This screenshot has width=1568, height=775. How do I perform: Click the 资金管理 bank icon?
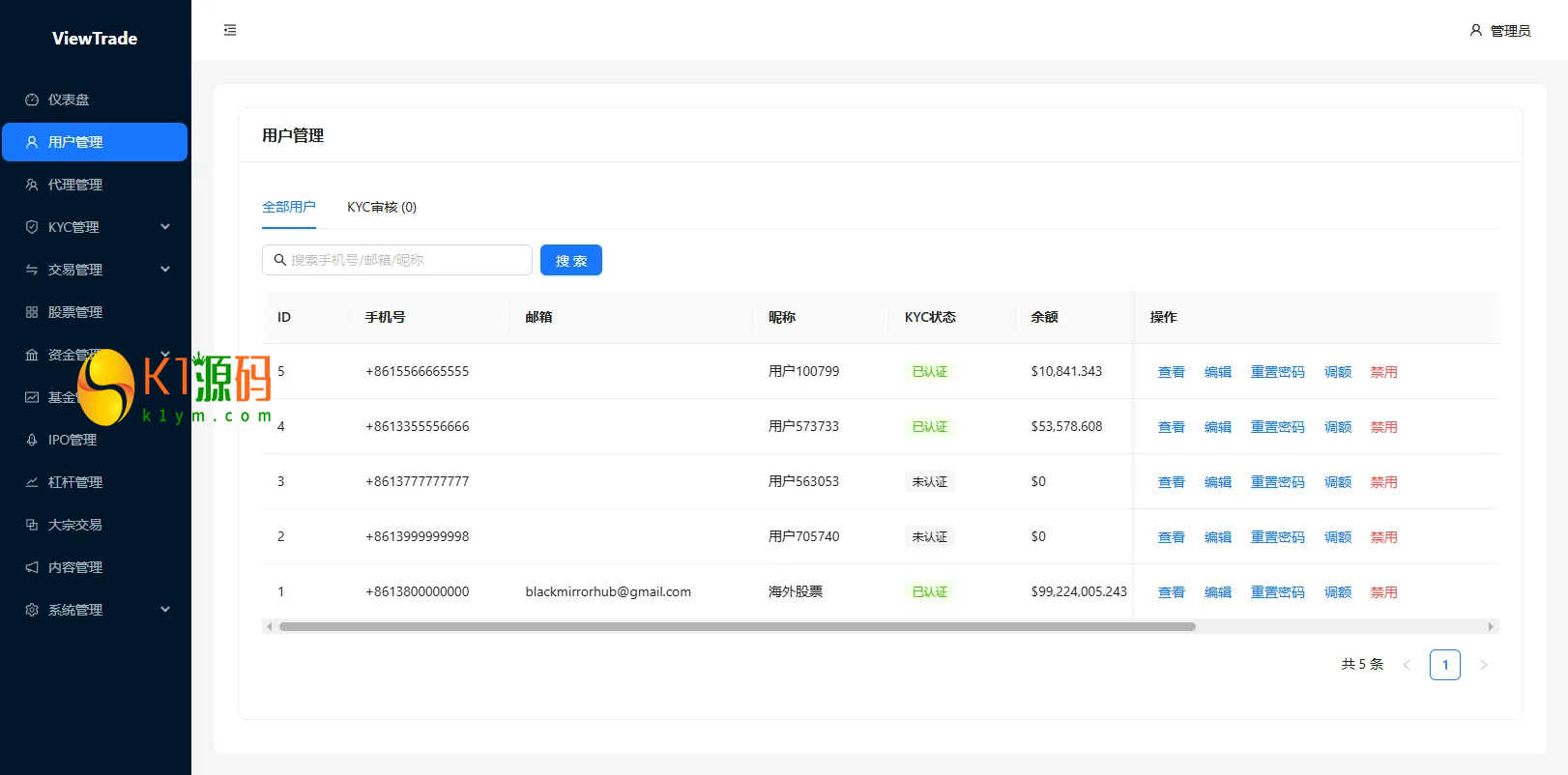(32, 355)
